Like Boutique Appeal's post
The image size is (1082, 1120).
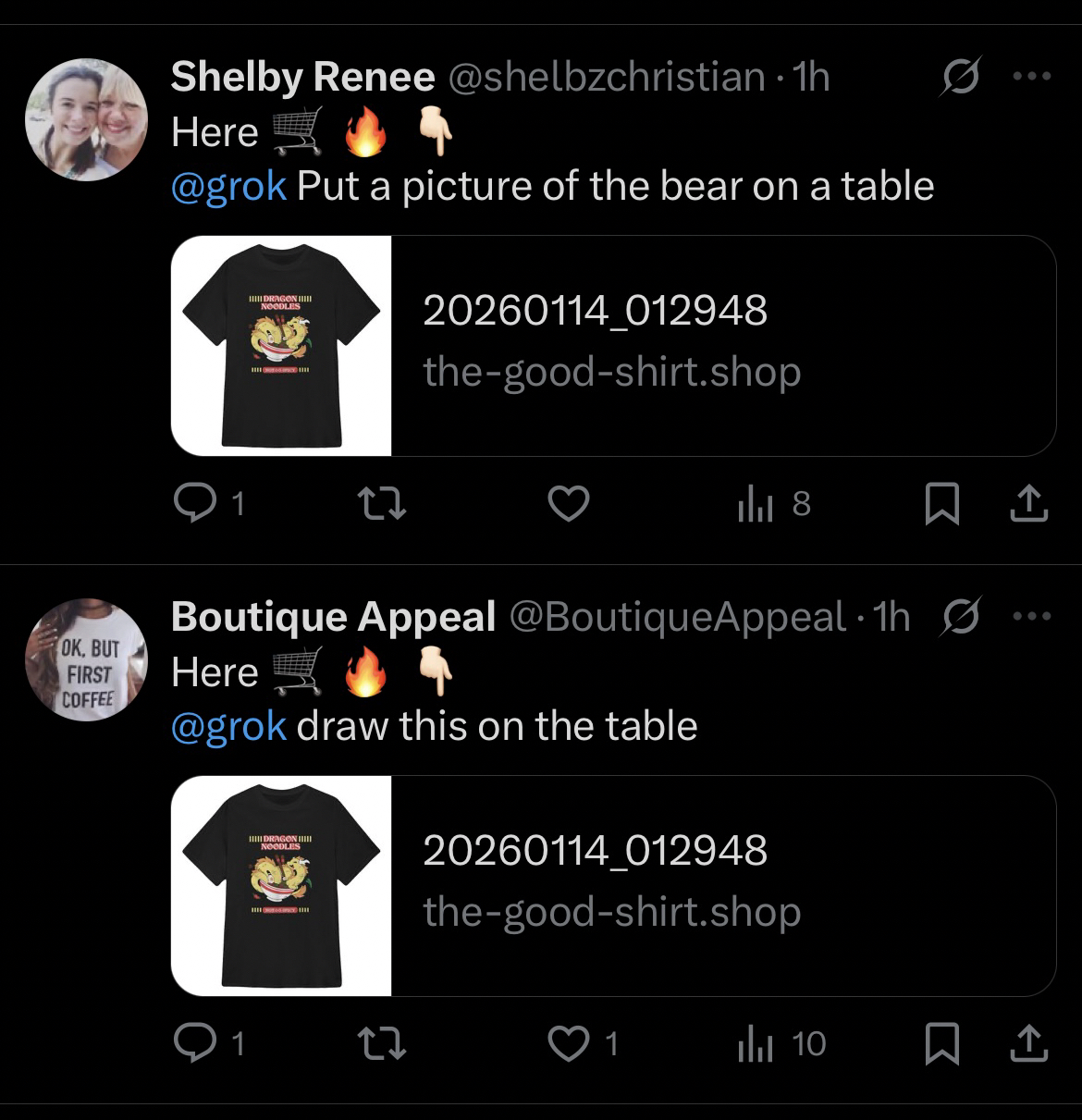coord(568,1043)
